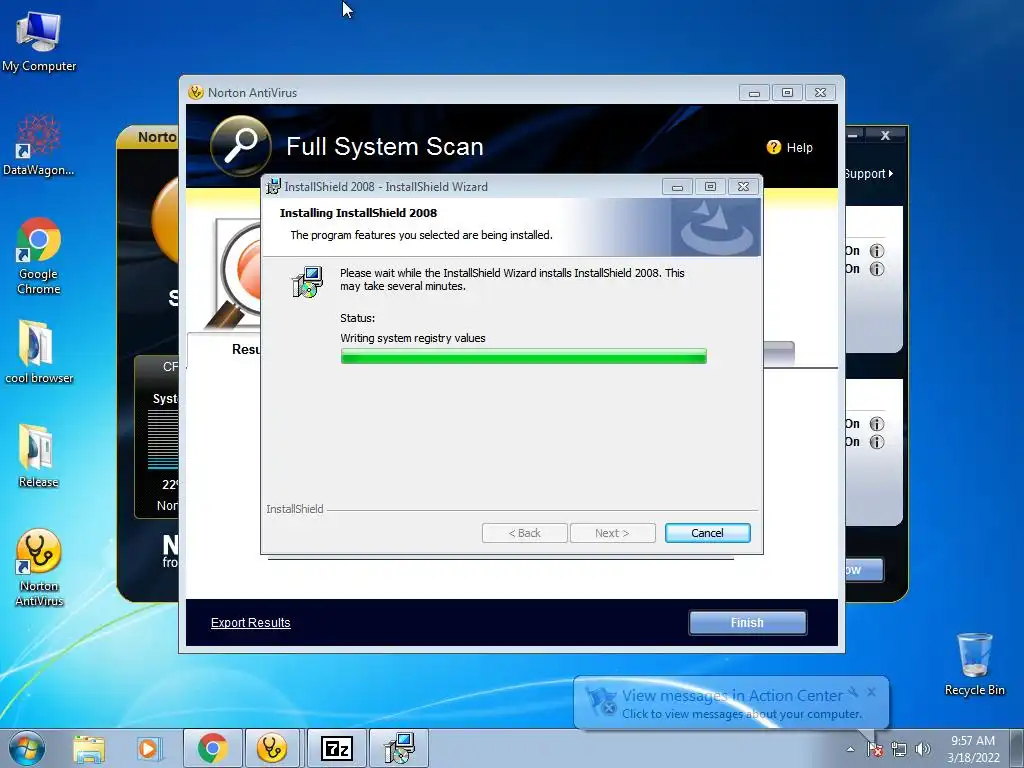Click Finish in Full System Scan window
Viewport: 1024px width, 768px height.
tap(747, 622)
